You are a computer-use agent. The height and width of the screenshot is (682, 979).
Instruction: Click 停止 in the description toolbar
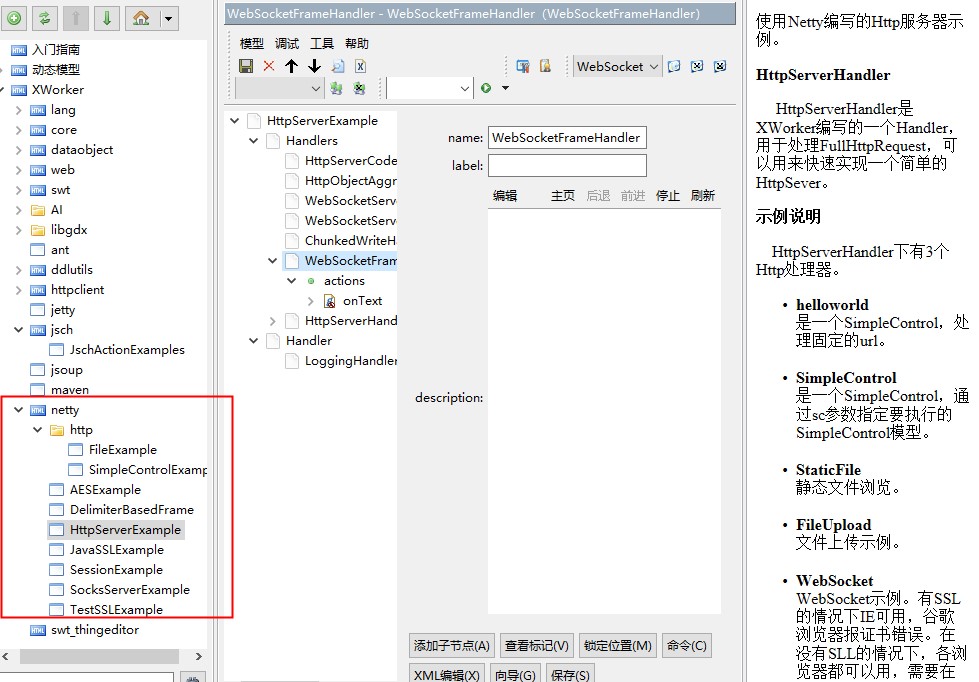point(667,195)
